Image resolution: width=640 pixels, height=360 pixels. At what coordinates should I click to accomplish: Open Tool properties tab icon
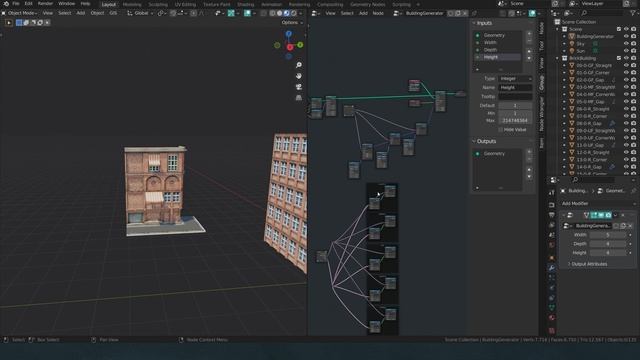[552, 193]
